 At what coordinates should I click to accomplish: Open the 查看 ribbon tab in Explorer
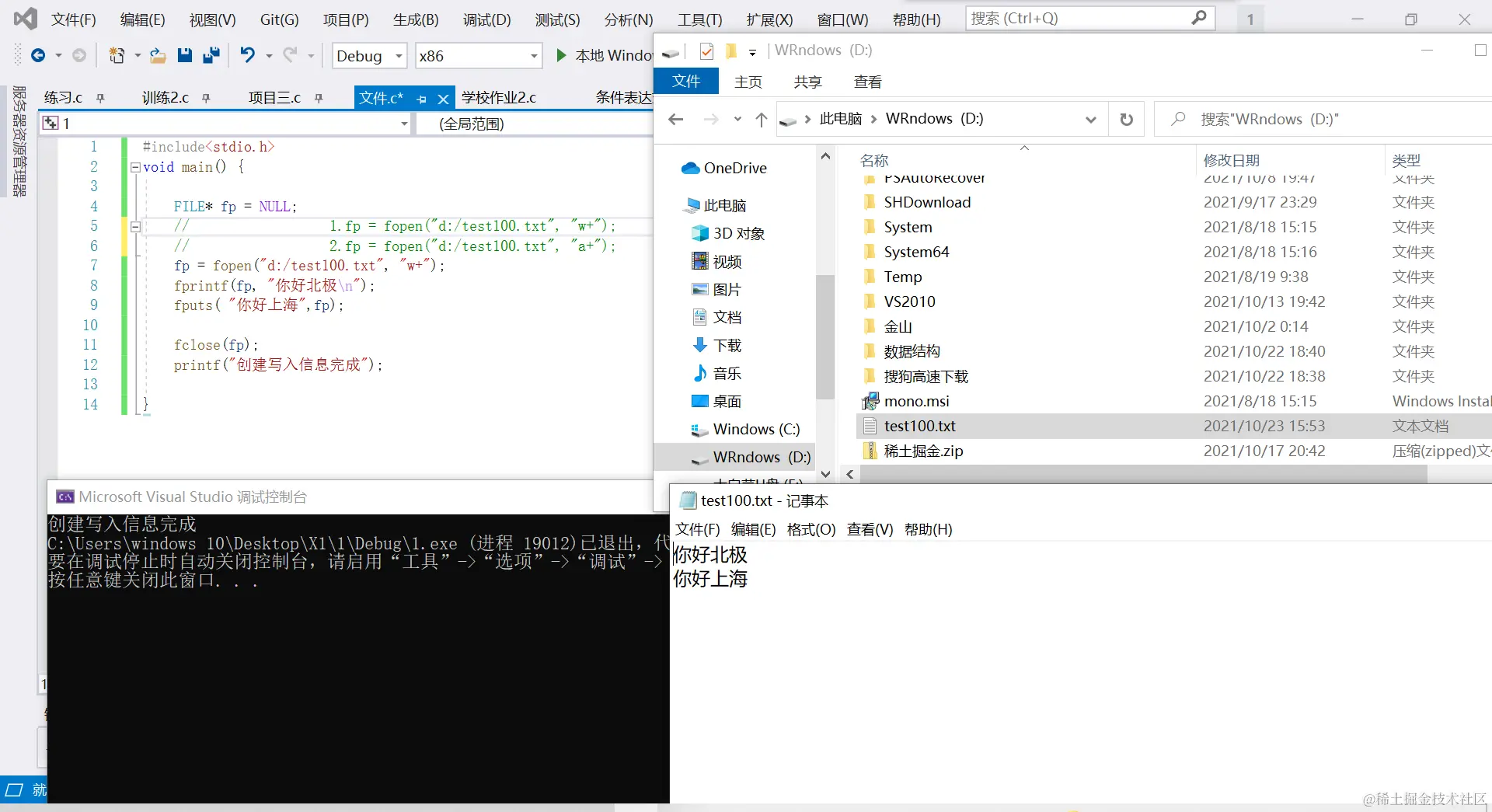click(x=868, y=82)
